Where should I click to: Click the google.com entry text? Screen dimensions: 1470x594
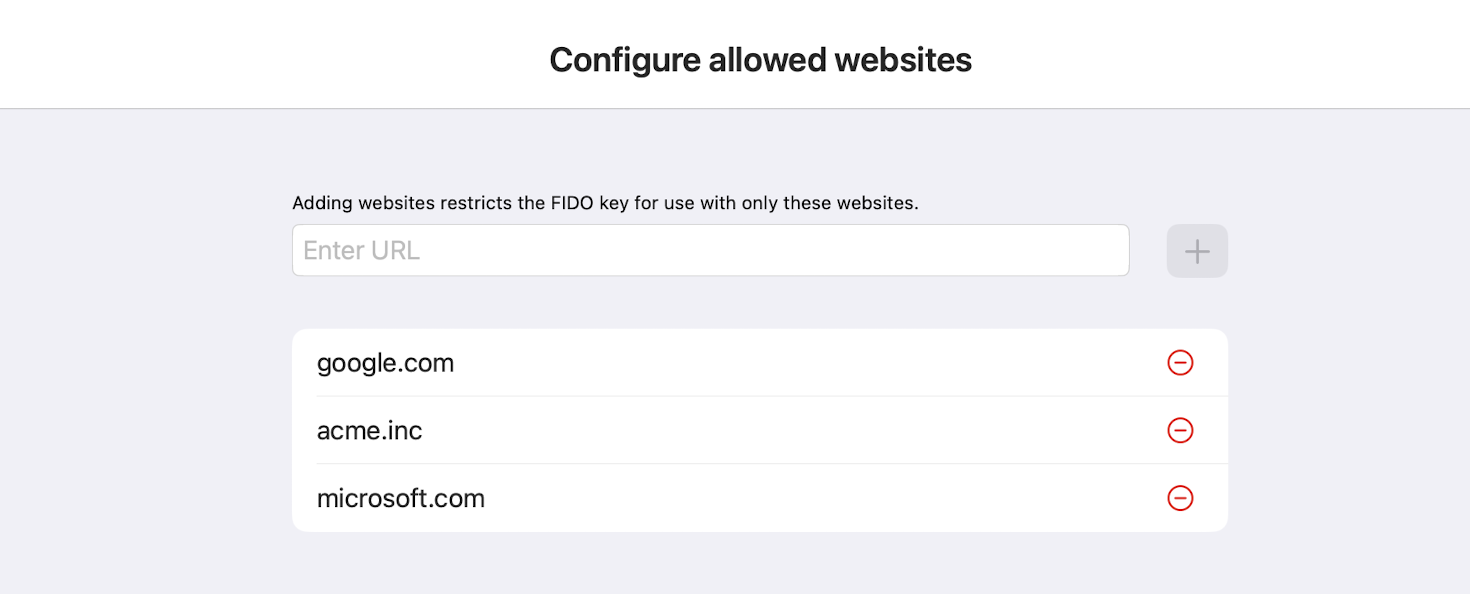[385, 364]
